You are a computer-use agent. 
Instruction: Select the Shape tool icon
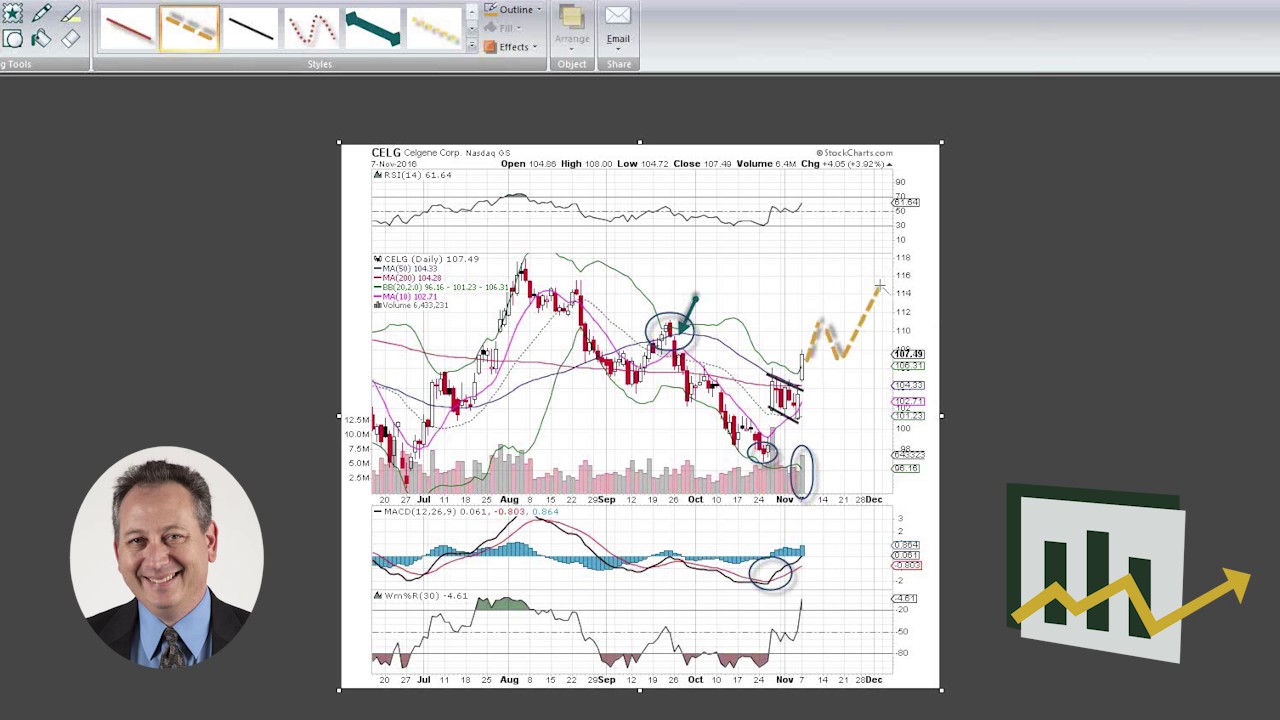(x=12, y=39)
